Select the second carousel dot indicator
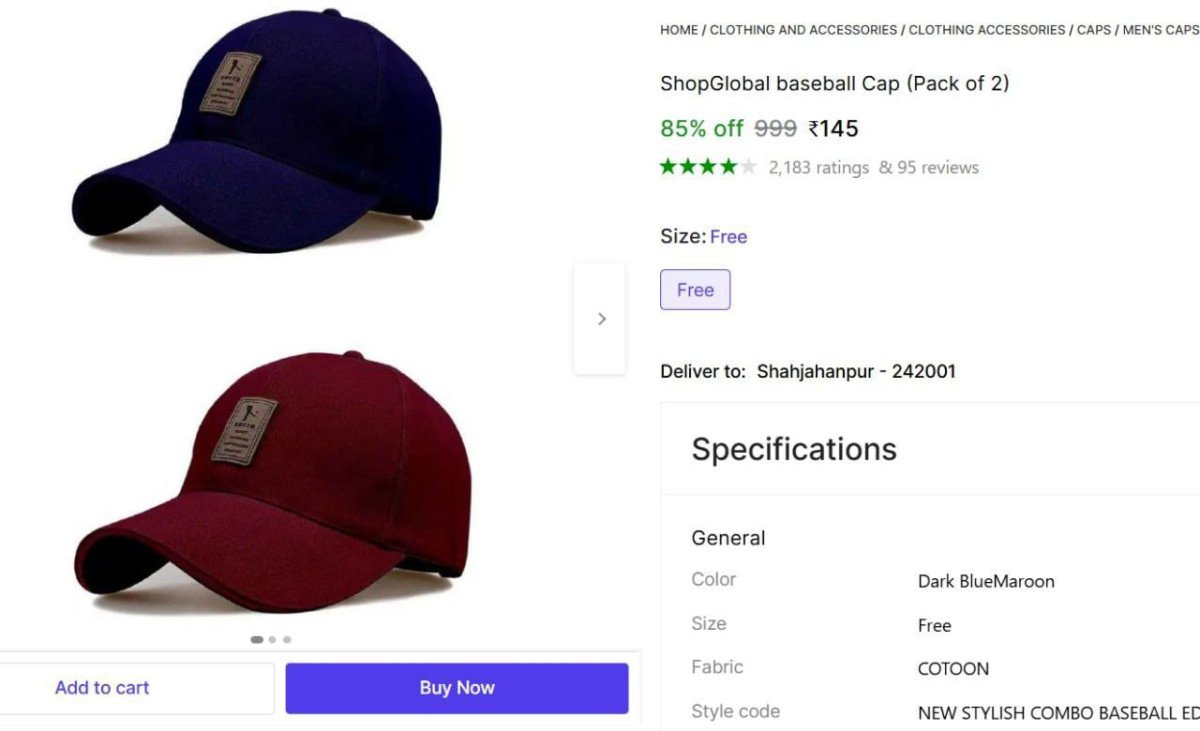This screenshot has width=1200, height=731. point(272,639)
